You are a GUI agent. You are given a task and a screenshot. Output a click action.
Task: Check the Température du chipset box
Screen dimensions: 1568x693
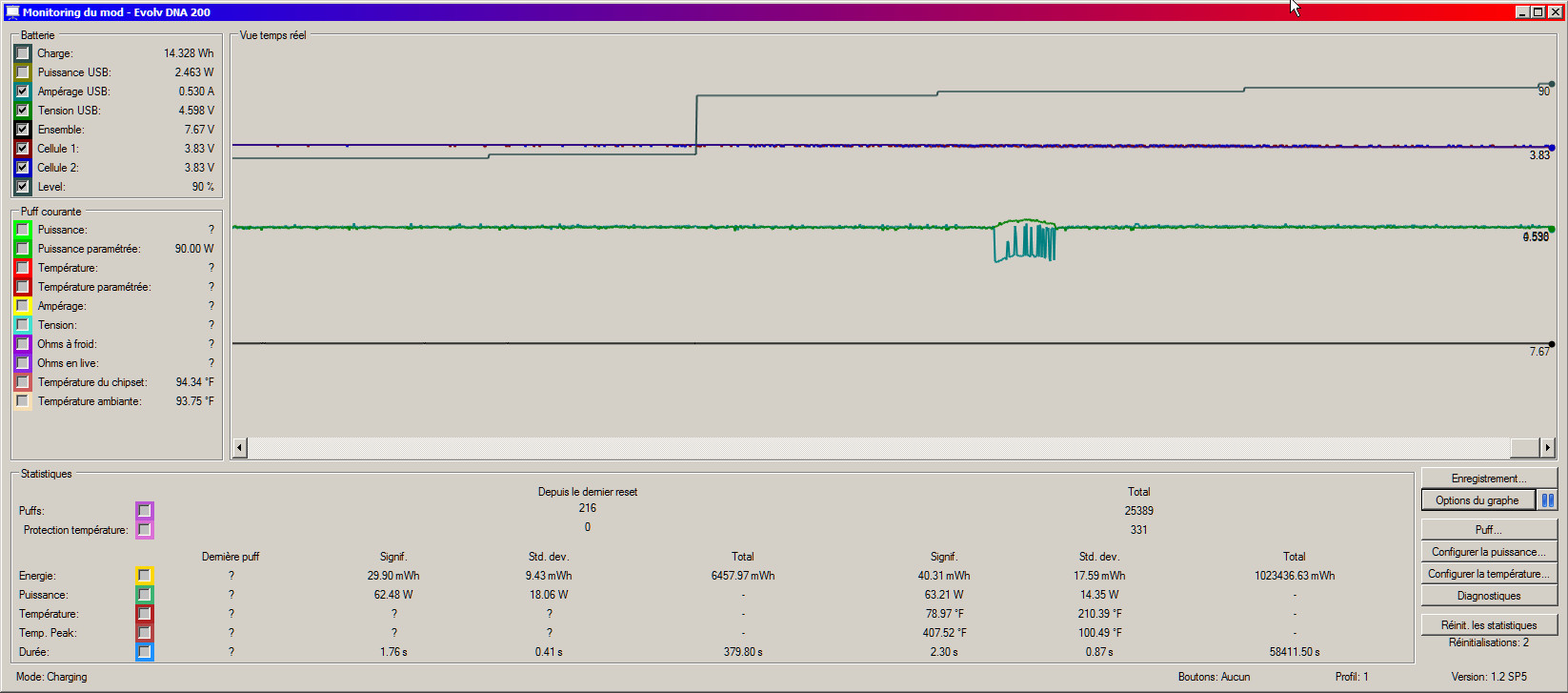(23, 382)
